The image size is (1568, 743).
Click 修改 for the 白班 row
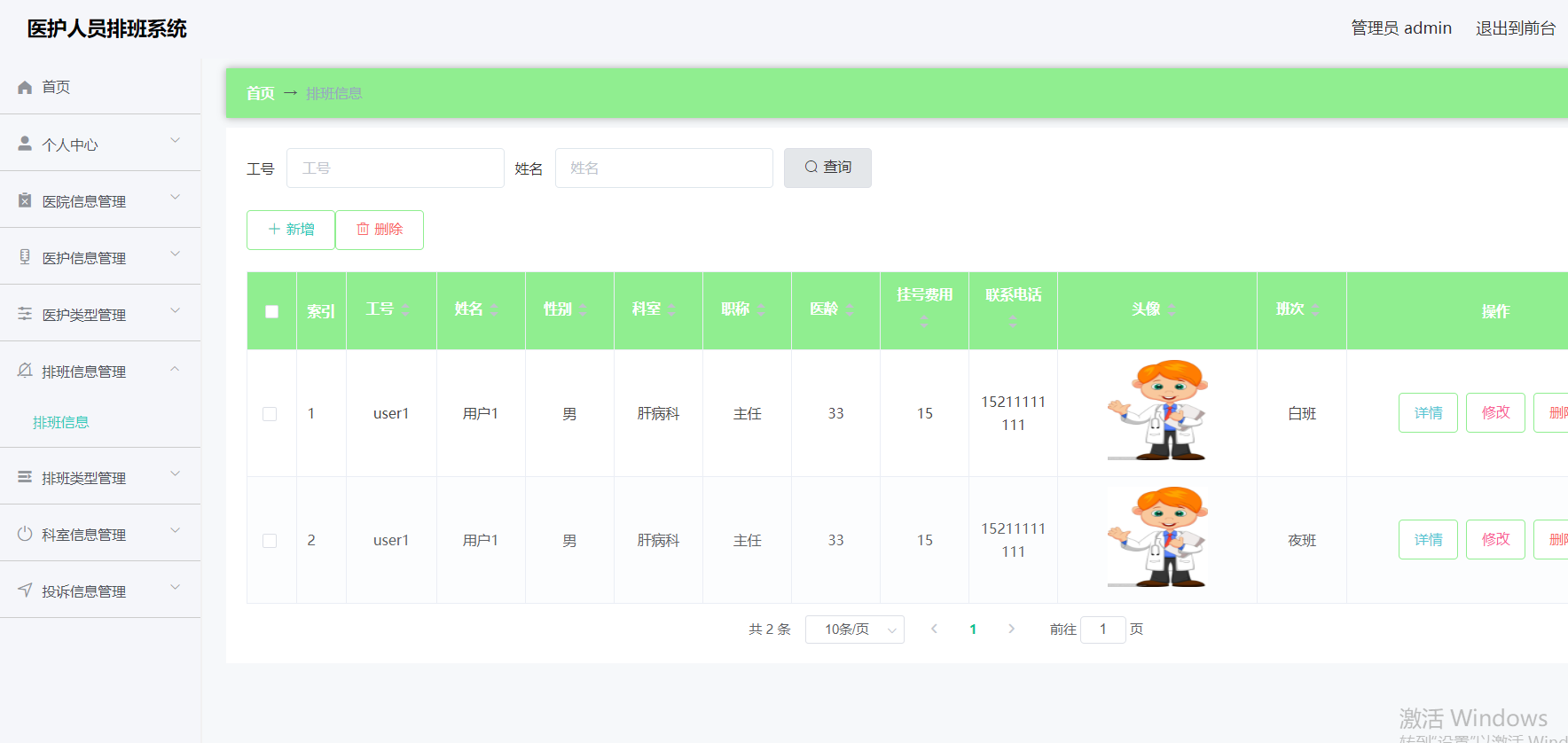[x=1495, y=412]
